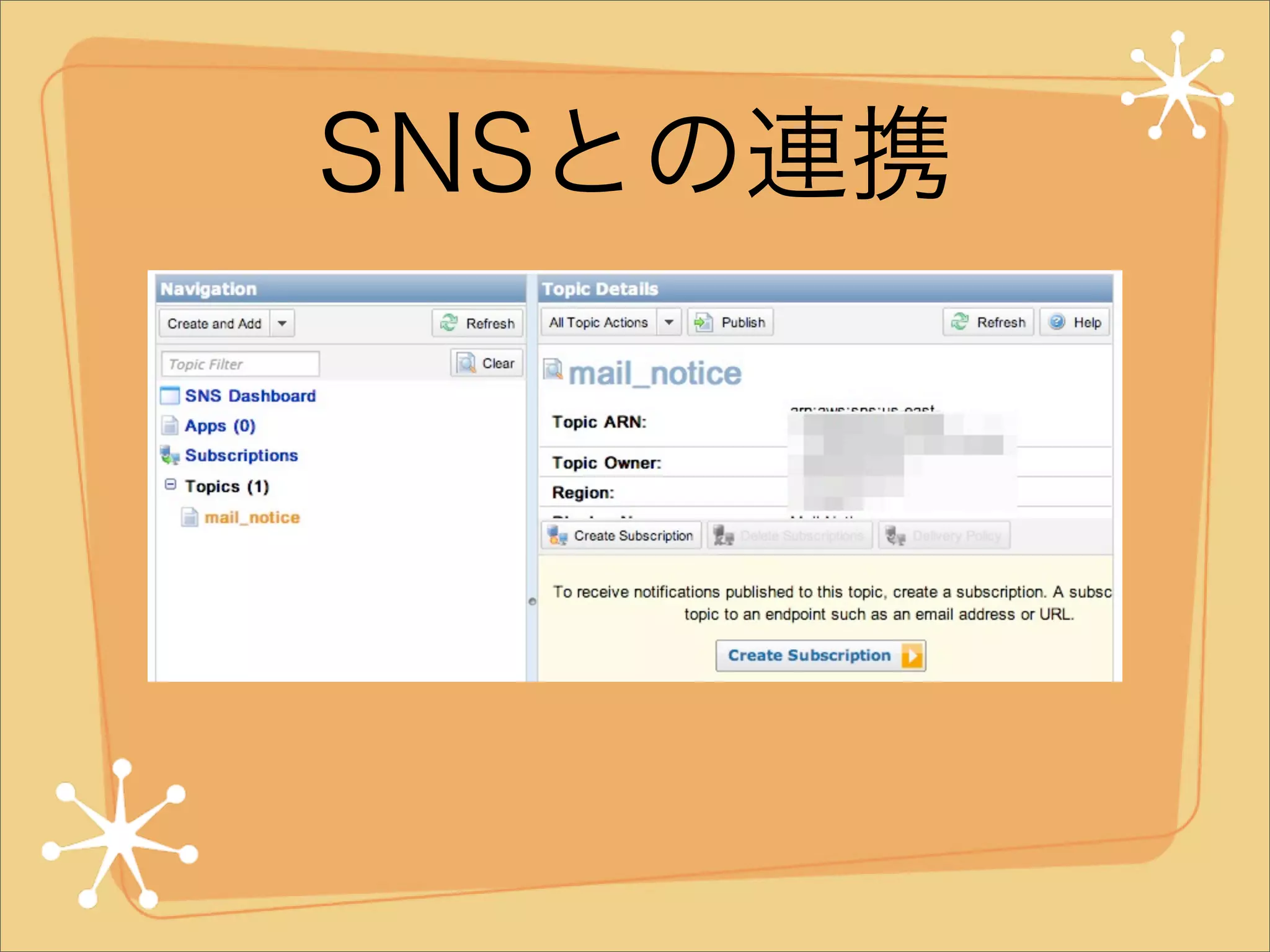Click the blue Help question icon
The width and height of the screenshot is (1270, 952).
point(1057,322)
